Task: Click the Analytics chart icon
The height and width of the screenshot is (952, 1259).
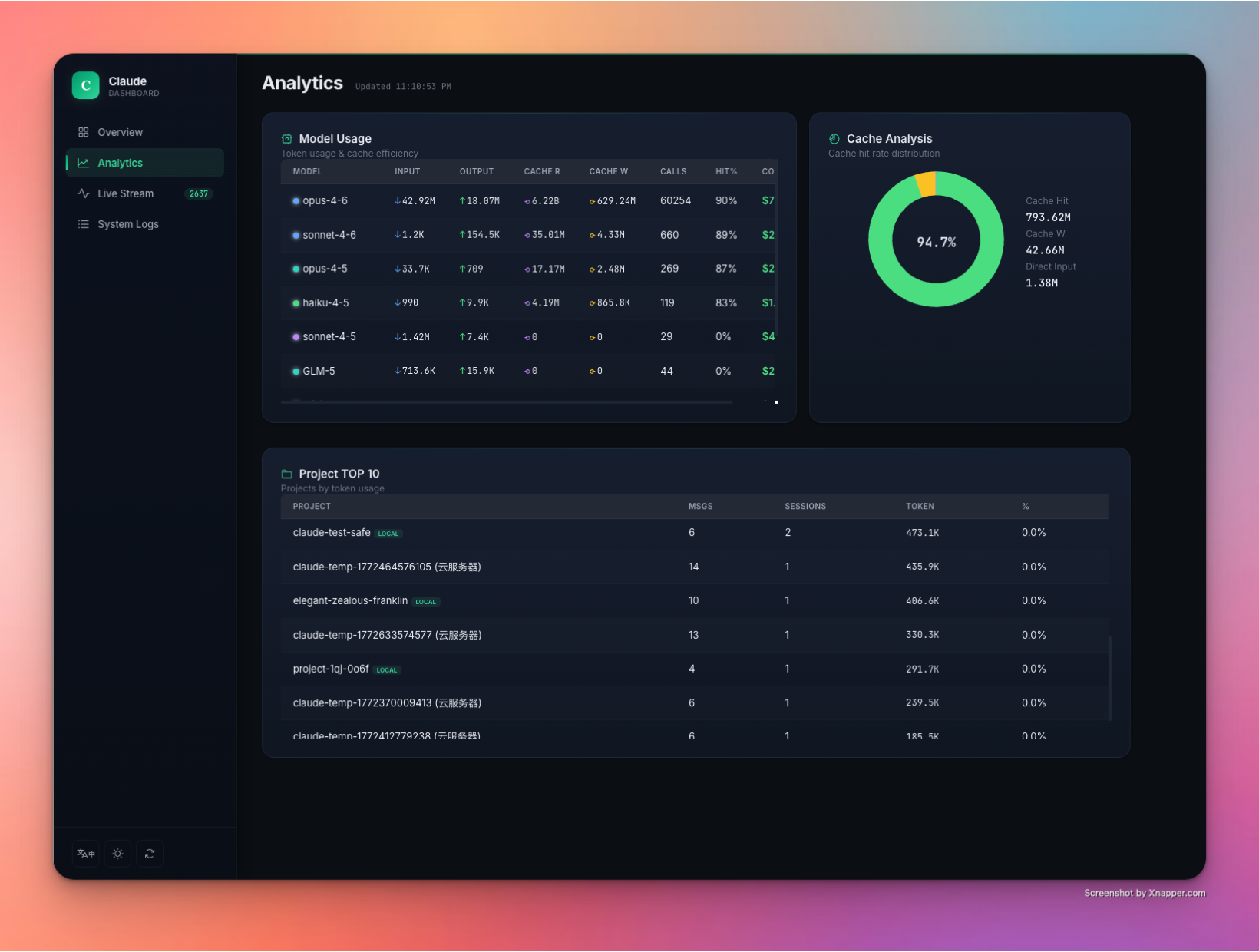Action: pyautogui.click(x=84, y=163)
